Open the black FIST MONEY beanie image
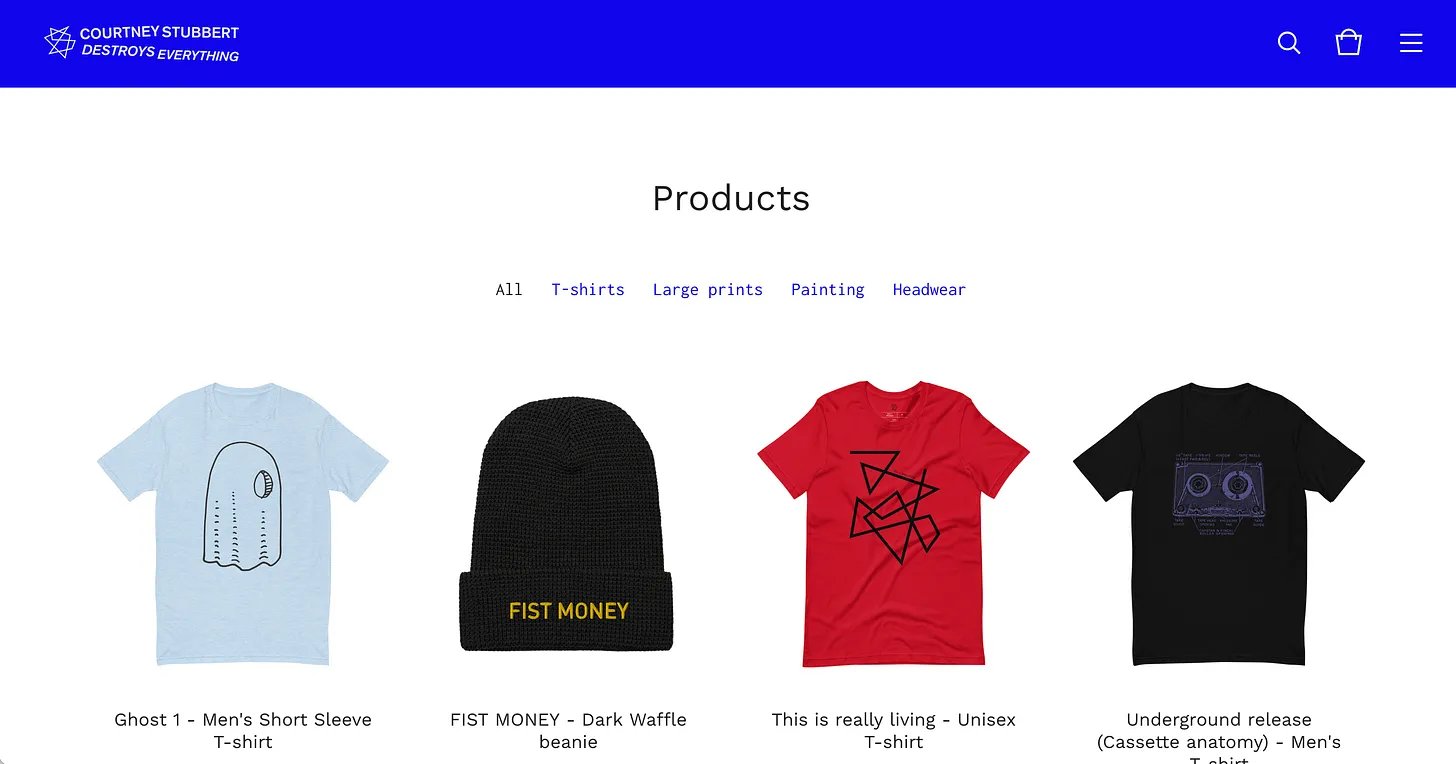1456x764 pixels. (566, 523)
